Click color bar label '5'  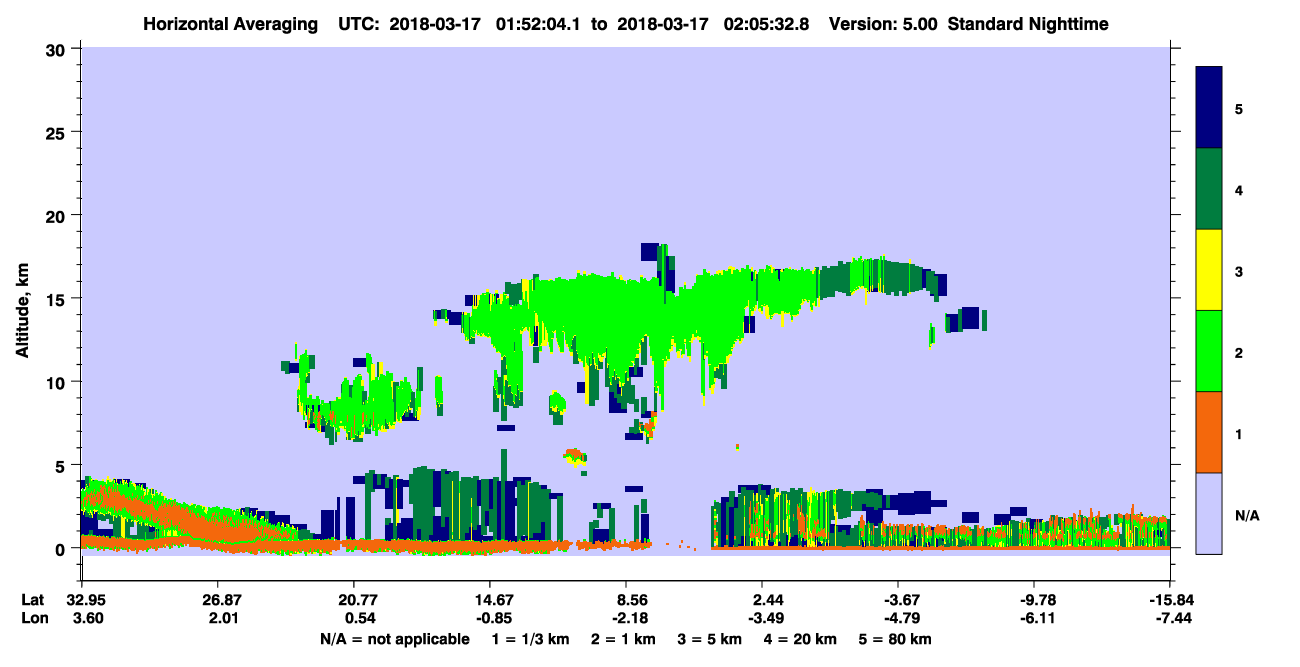[1239, 108]
